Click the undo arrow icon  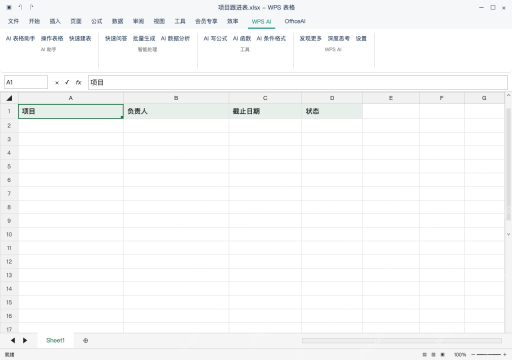pos(20,7)
